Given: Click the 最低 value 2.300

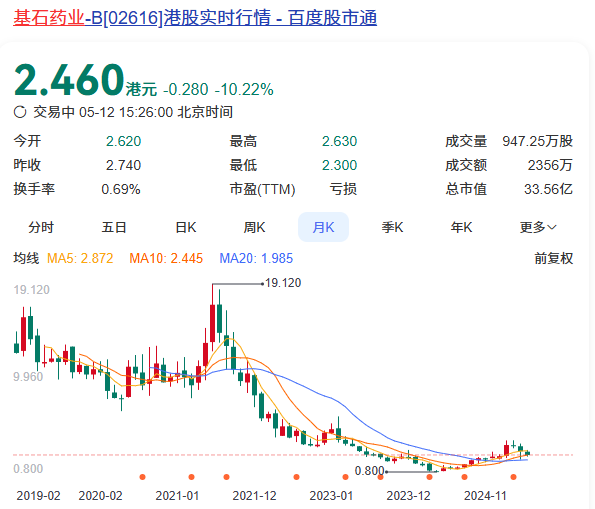Looking at the screenshot, I should (340, 165).
